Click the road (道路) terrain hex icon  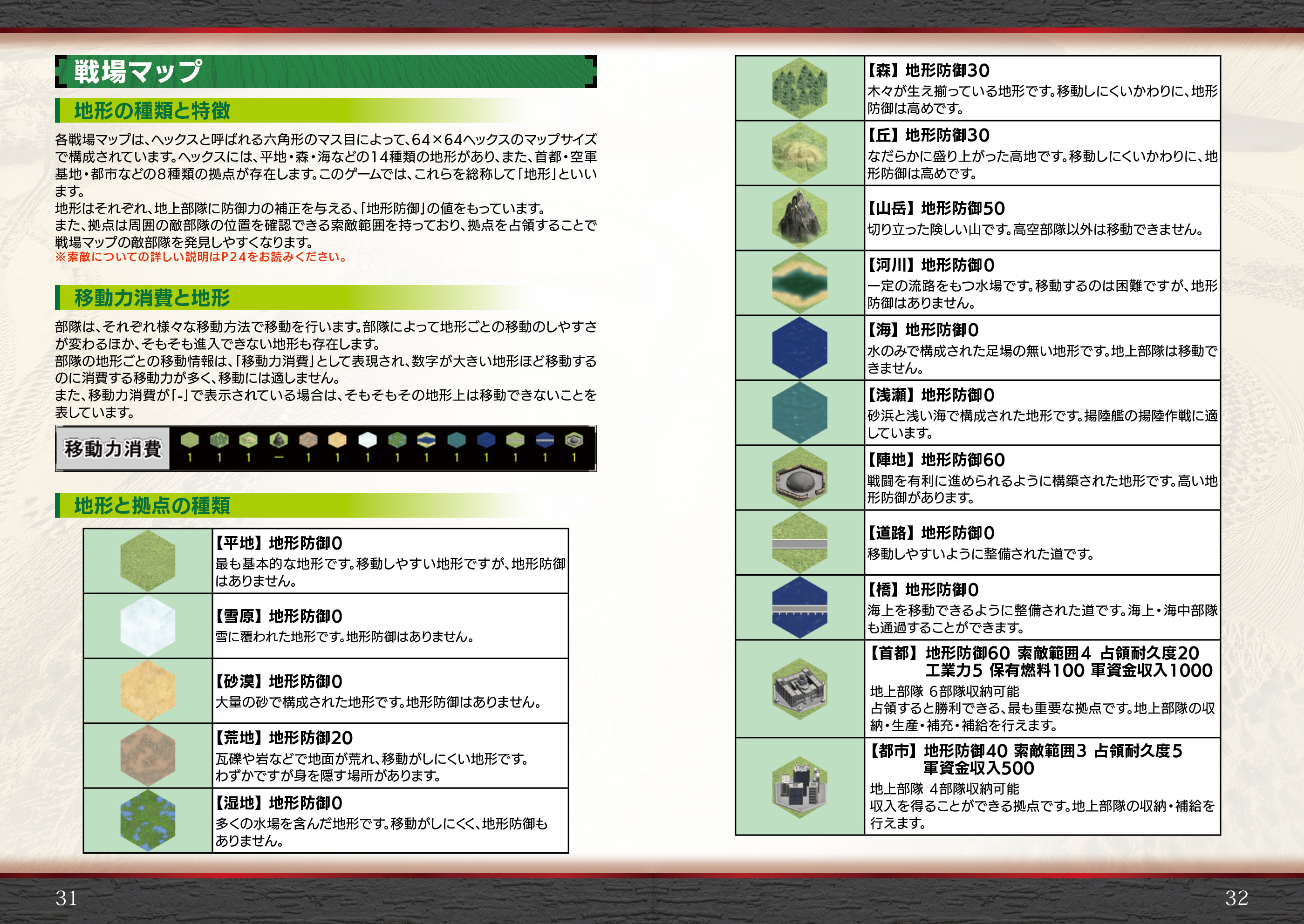(799, 543)
